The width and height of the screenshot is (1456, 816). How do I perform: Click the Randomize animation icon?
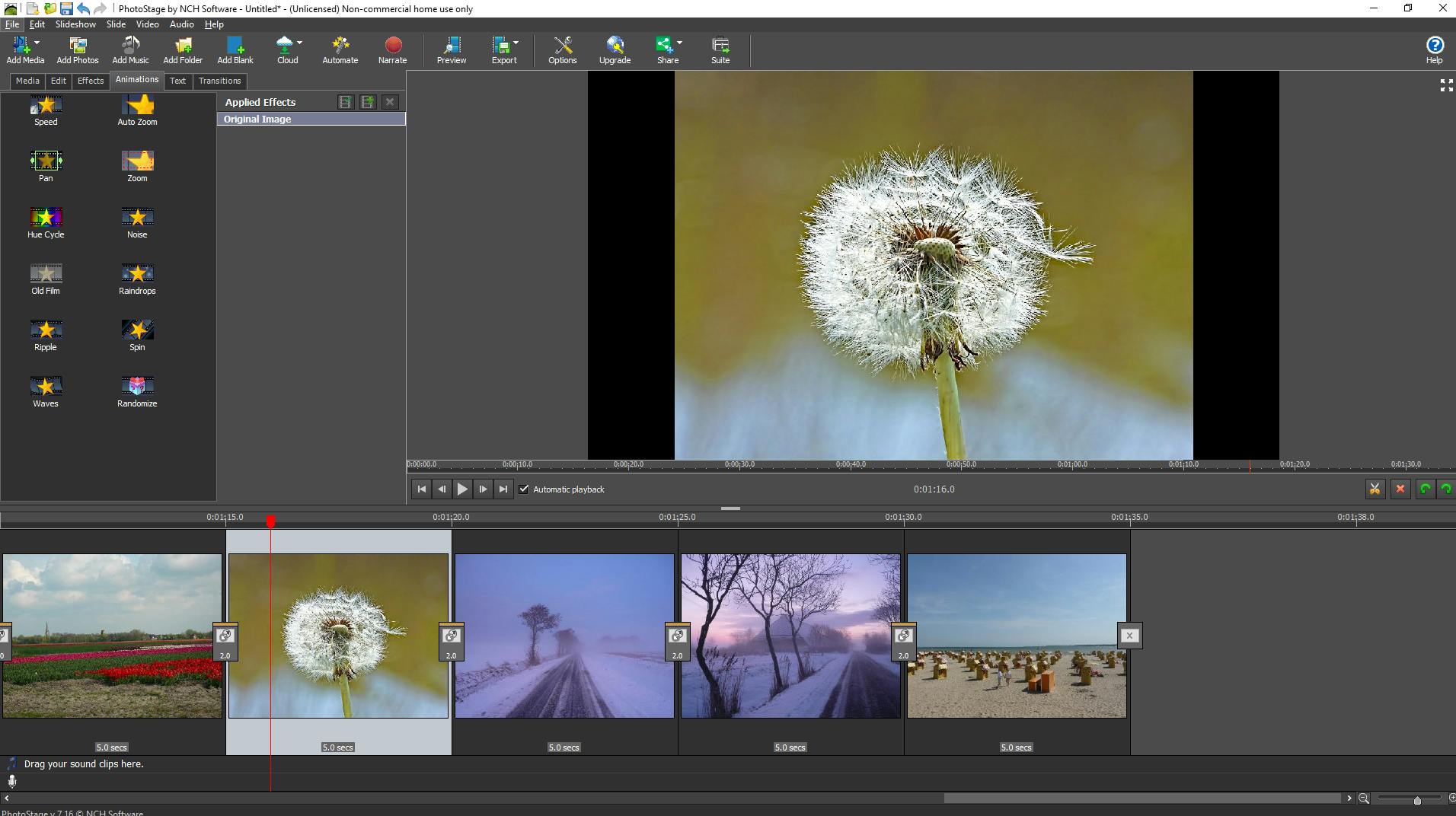(137, 387)
